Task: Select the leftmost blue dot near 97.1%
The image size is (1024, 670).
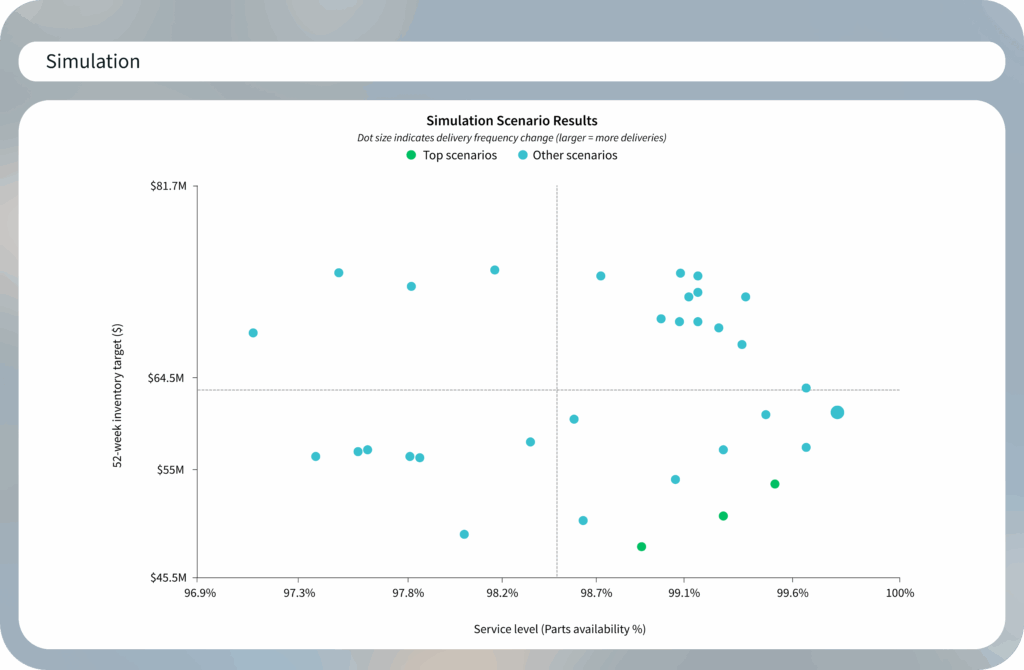Action: (252, 332)
